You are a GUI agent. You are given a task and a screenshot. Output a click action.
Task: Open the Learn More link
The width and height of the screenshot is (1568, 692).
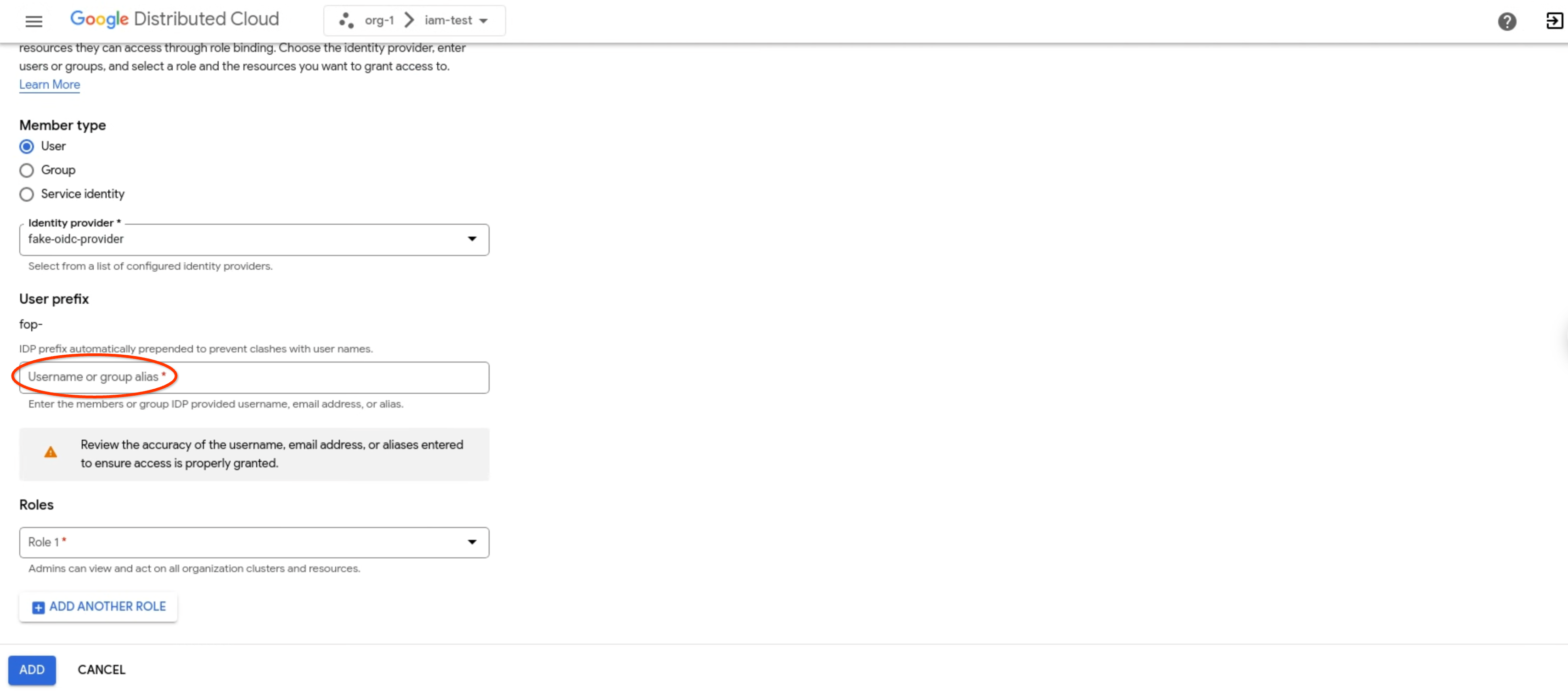[49, 85]
